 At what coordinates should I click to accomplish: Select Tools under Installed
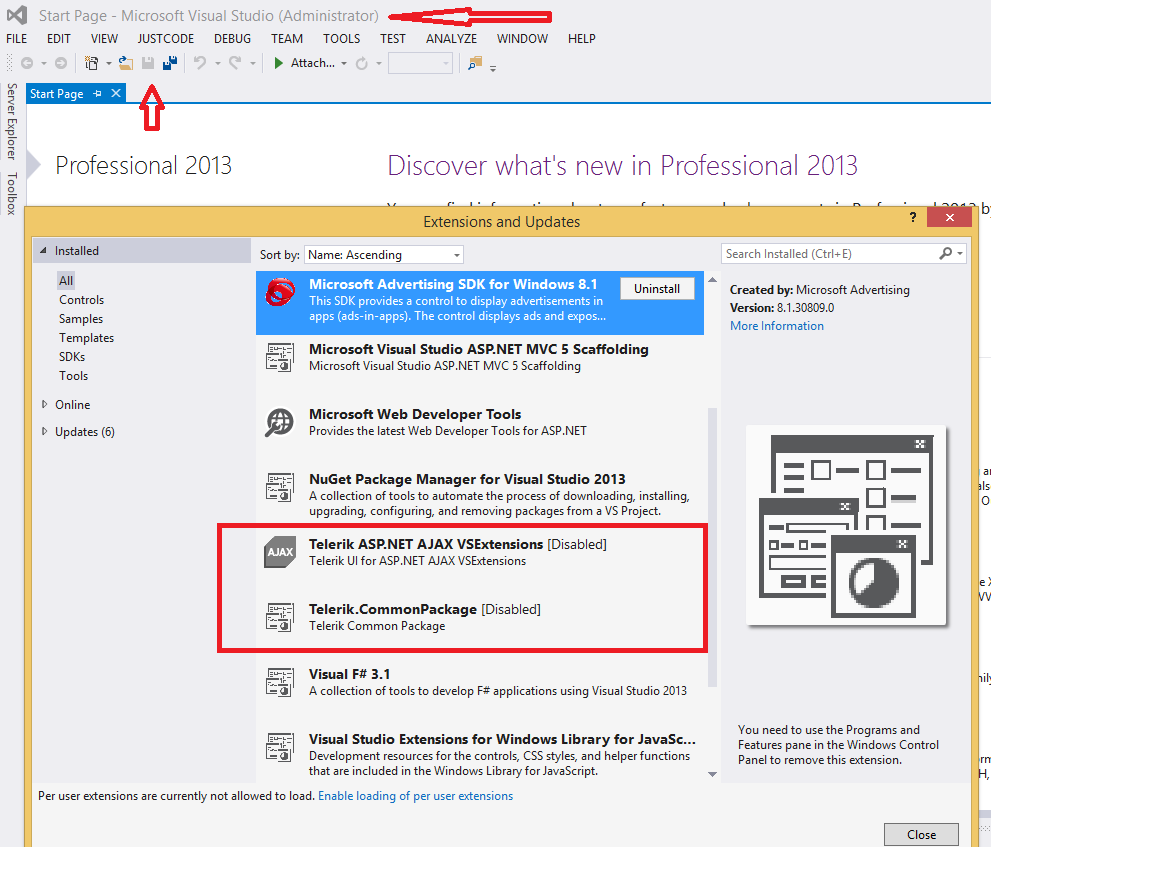(73, 376)
